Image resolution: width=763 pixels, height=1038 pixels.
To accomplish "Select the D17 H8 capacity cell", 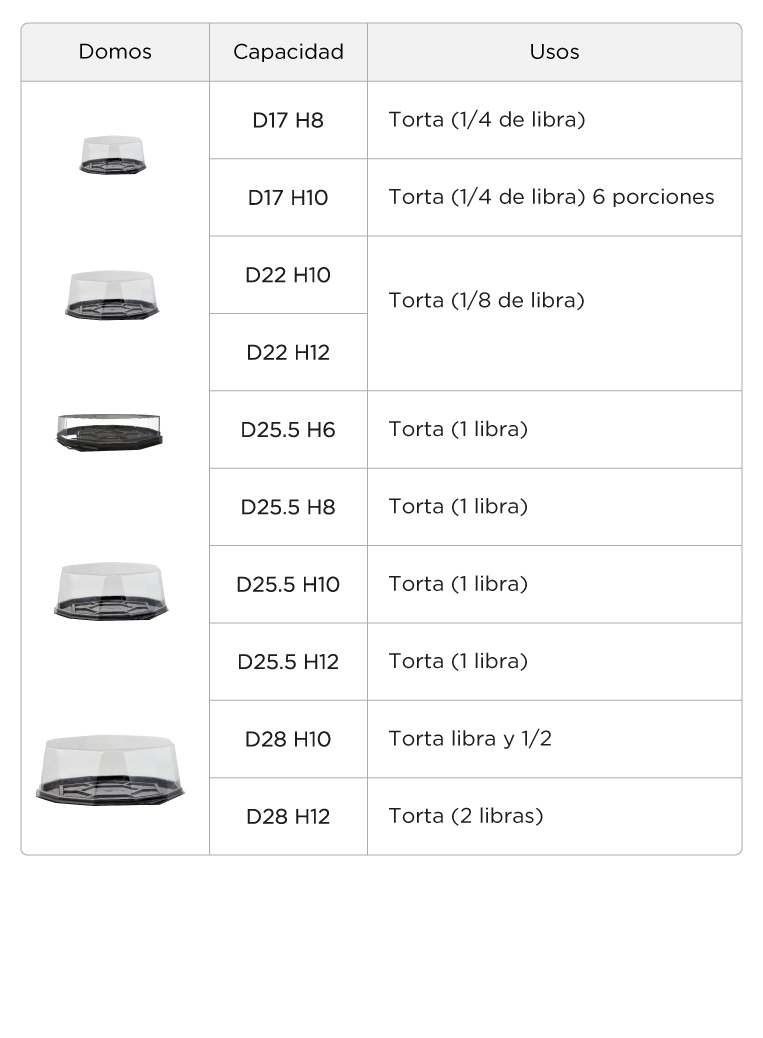I will [x=289, y=120].
